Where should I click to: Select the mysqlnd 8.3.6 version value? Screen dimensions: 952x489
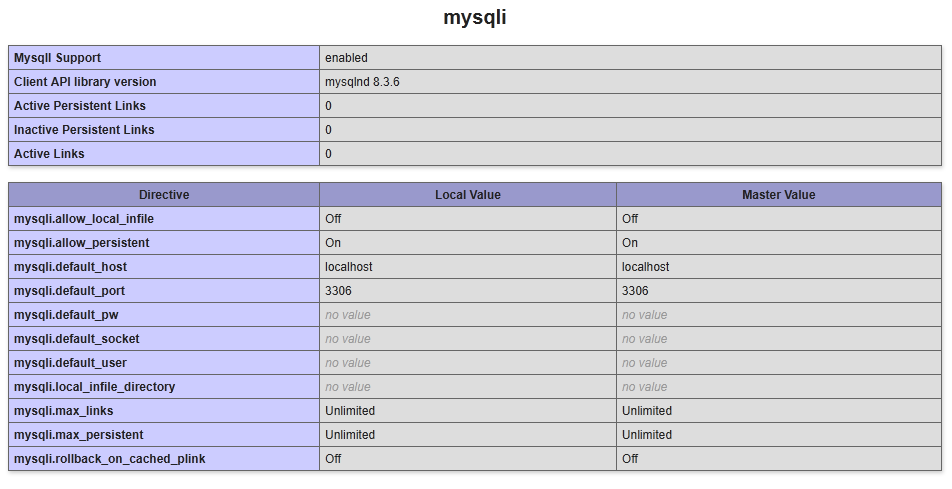pos(362,82)
